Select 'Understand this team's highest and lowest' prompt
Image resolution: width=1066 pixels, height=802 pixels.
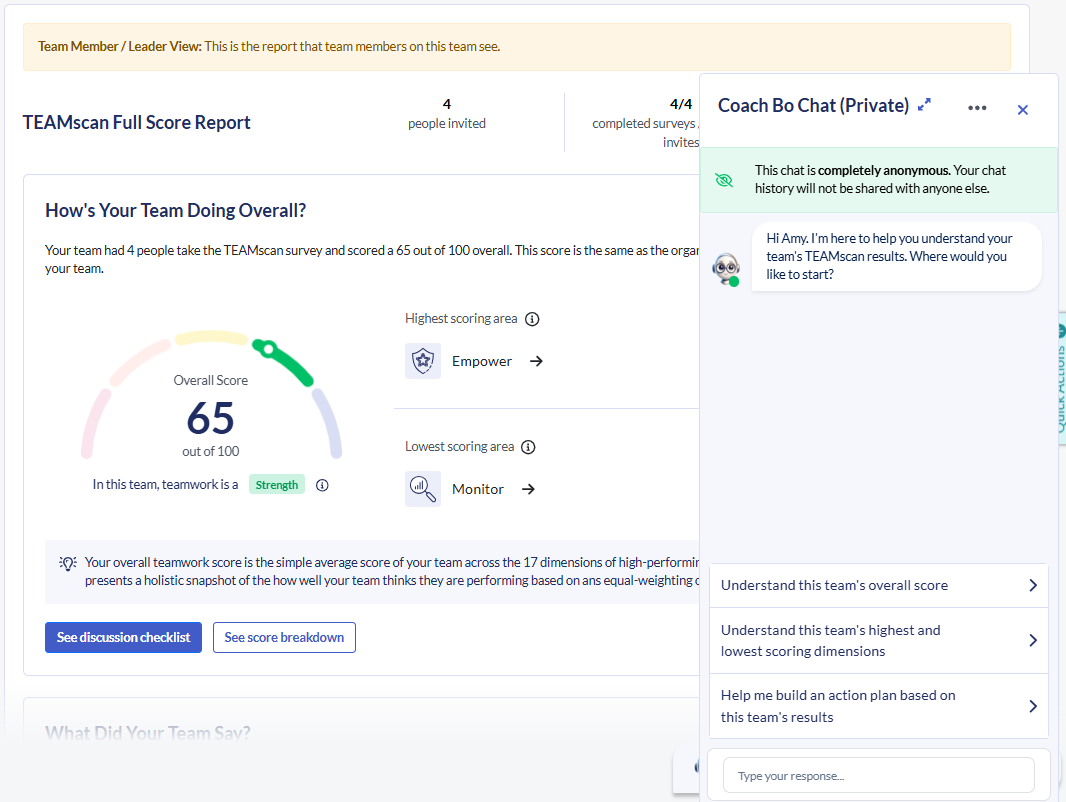click(x=878, y=640)
